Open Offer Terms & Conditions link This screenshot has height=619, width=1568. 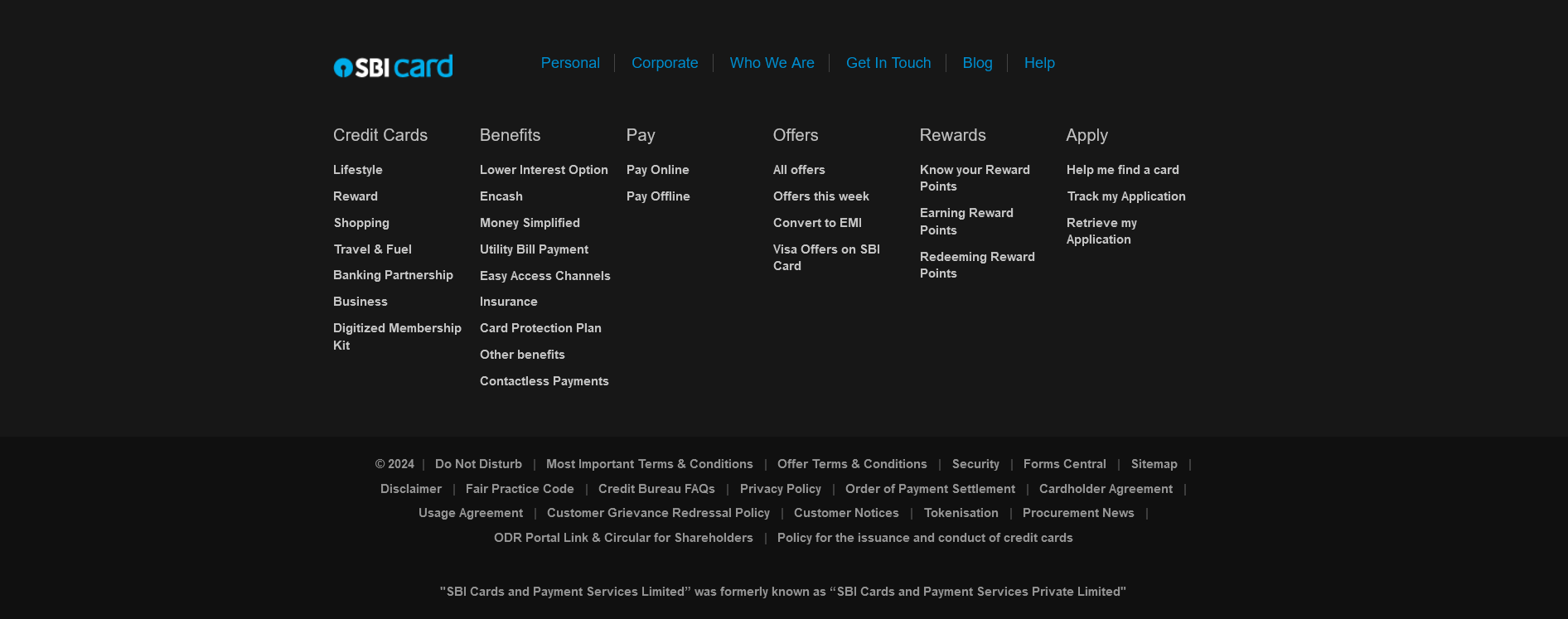coord(852,464)
